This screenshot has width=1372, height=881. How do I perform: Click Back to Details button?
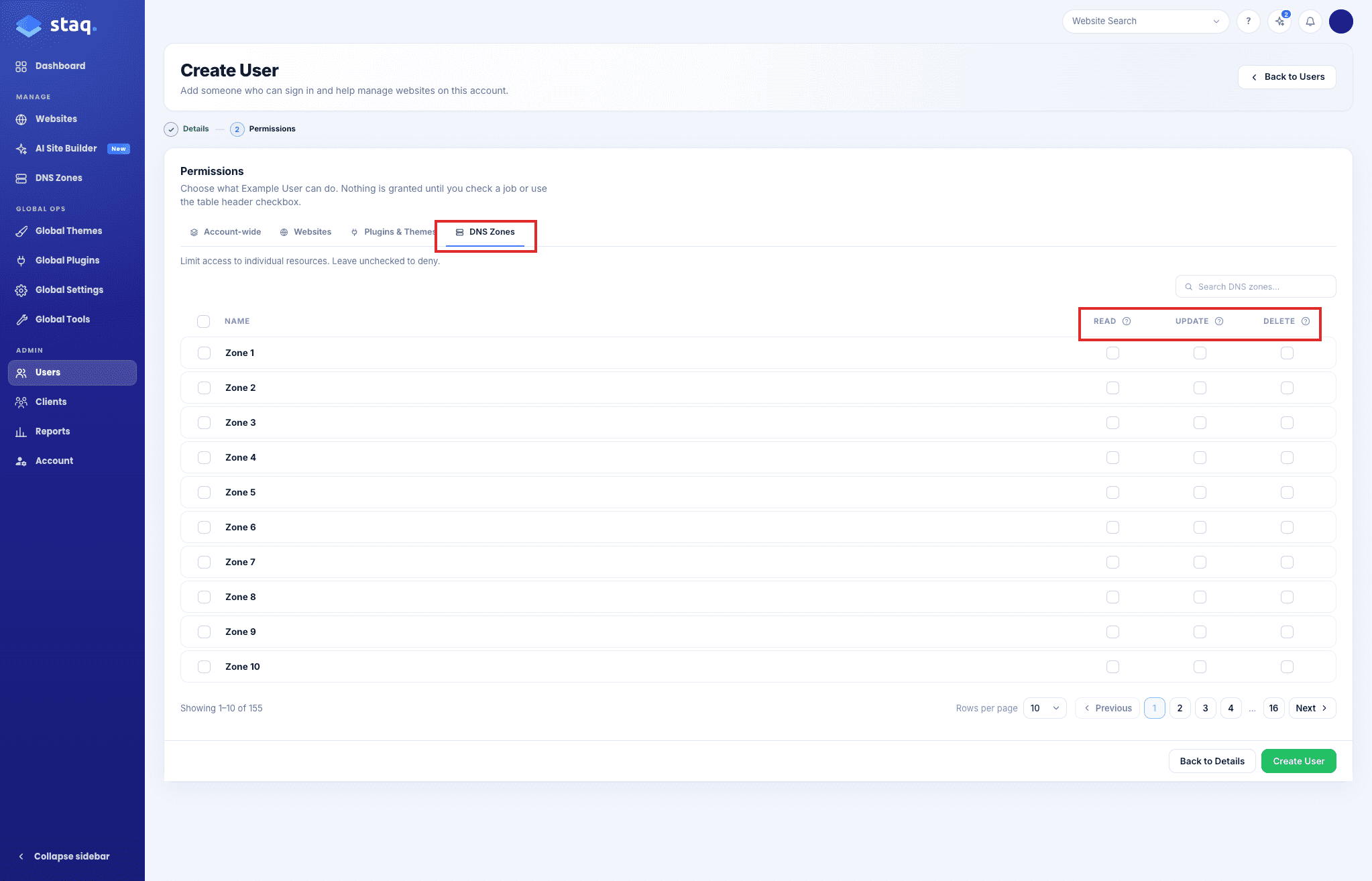(x=1212, y=761)
